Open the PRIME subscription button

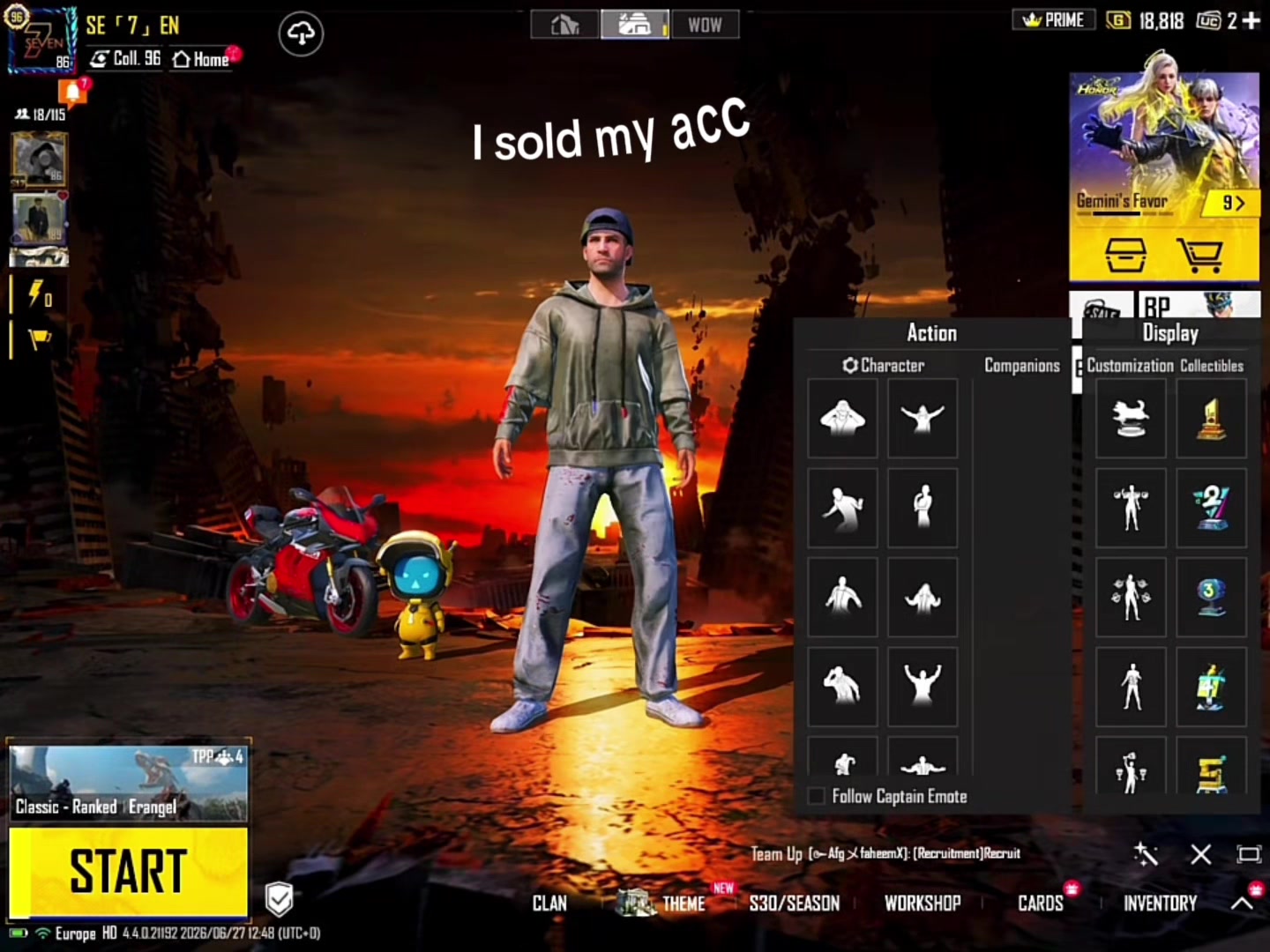(x=1054, y=19)
